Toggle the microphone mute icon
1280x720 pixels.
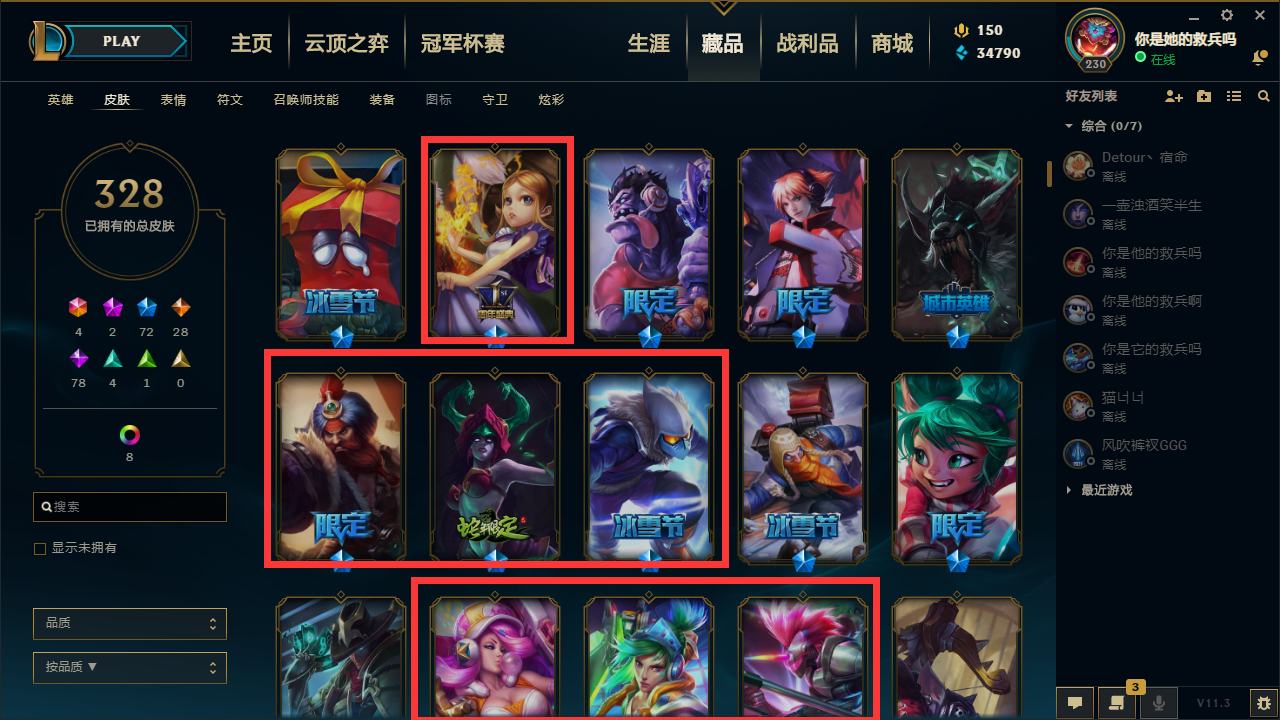[x=1159, y=702]
